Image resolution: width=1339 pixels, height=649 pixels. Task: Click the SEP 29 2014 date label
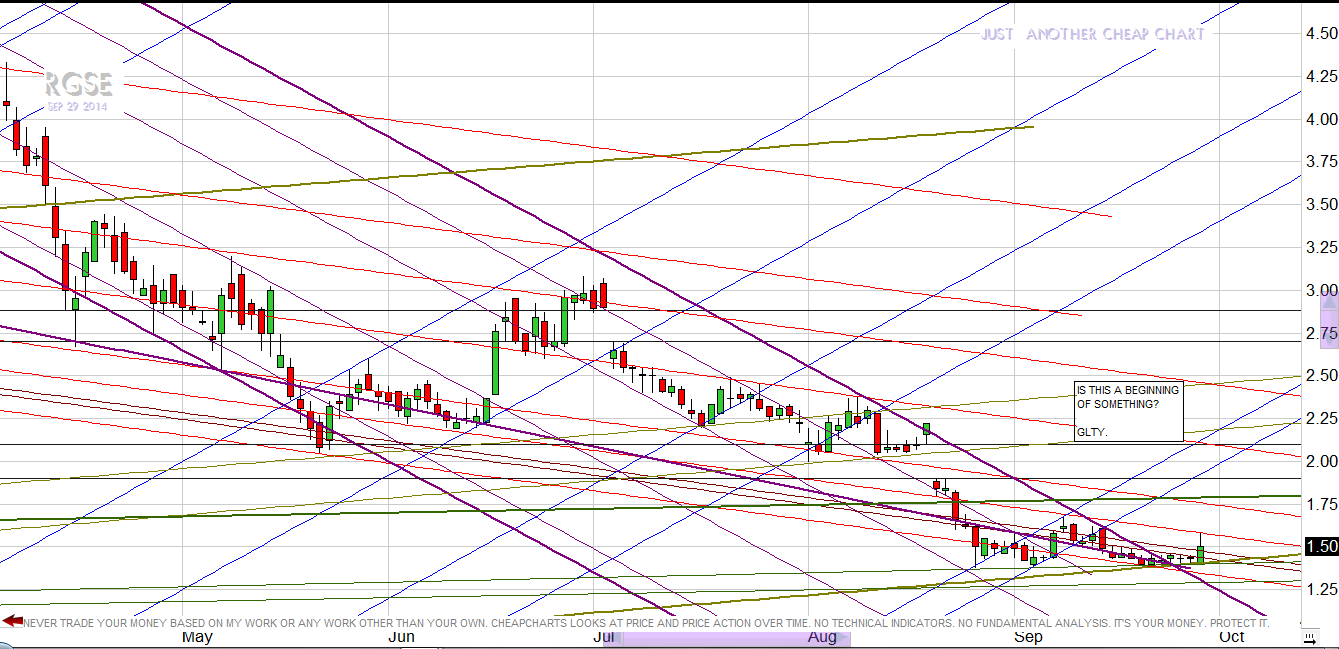[x=77, y=107]
